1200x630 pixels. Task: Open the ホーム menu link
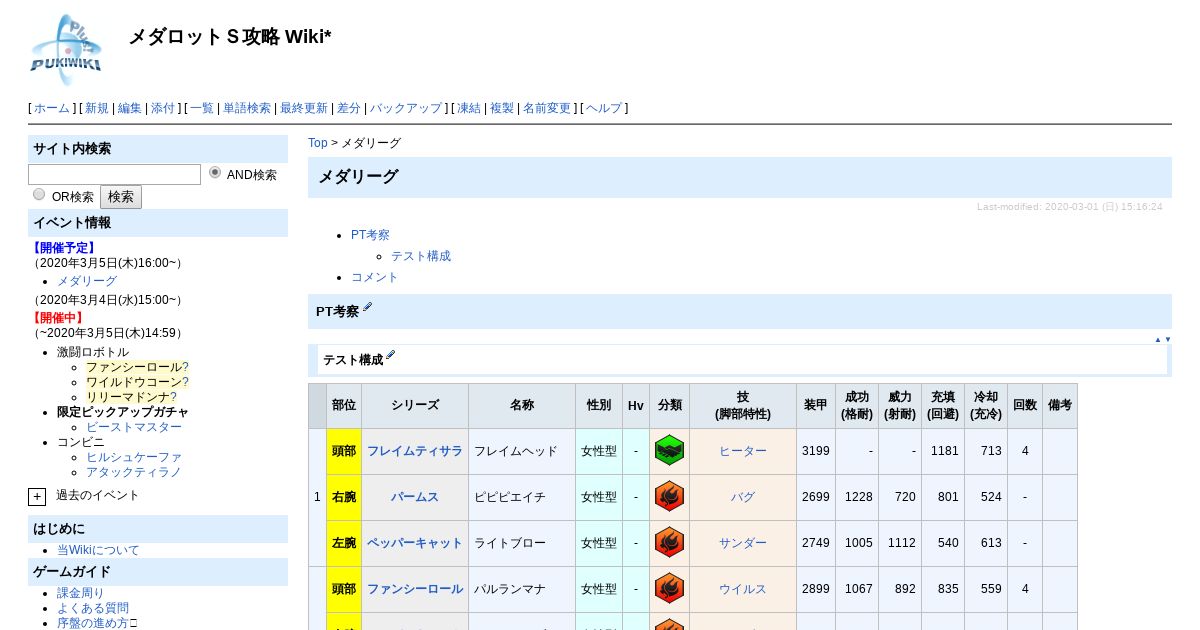coord(52,108)
